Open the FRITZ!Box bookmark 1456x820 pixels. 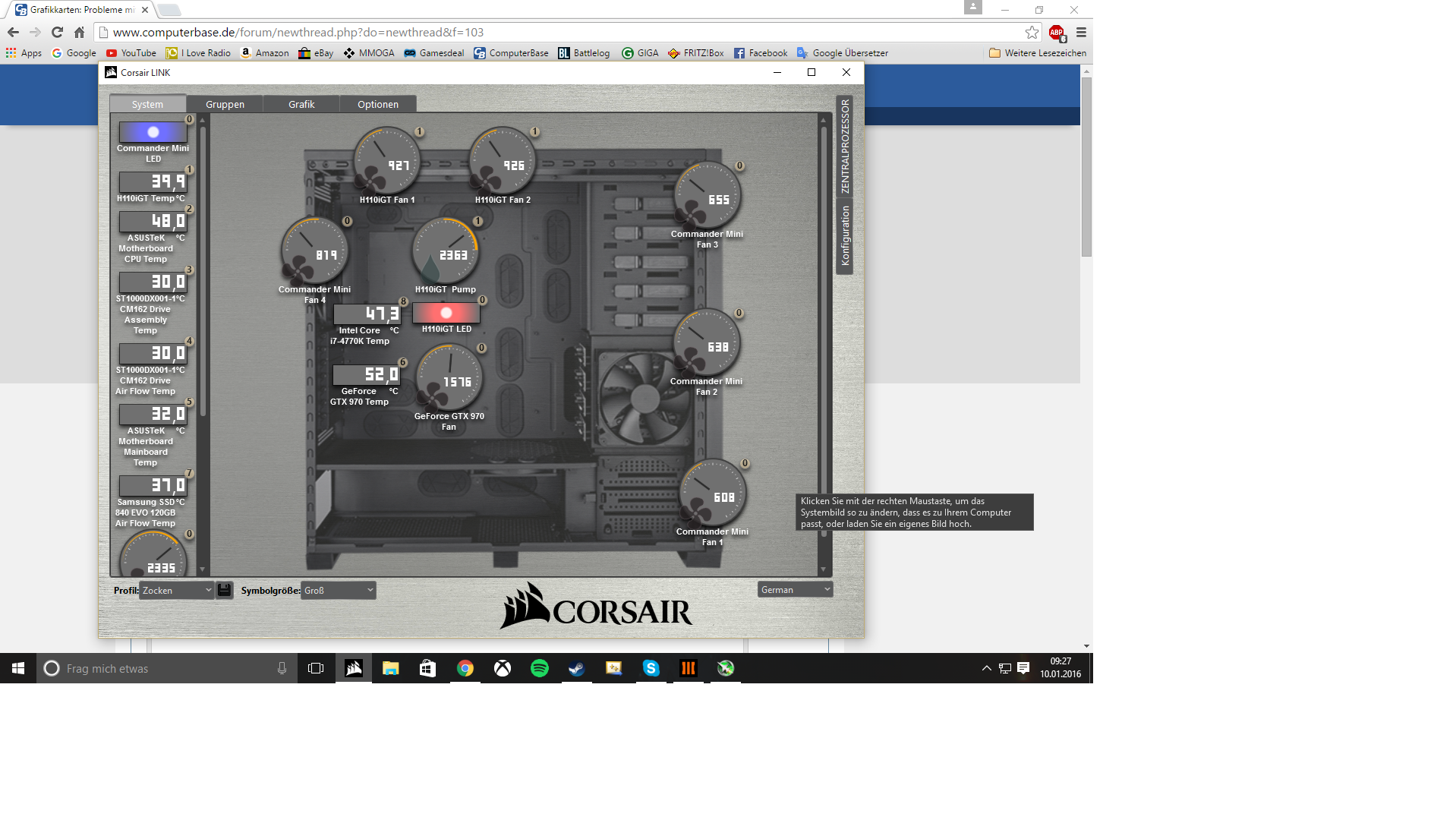pos(696,53)
